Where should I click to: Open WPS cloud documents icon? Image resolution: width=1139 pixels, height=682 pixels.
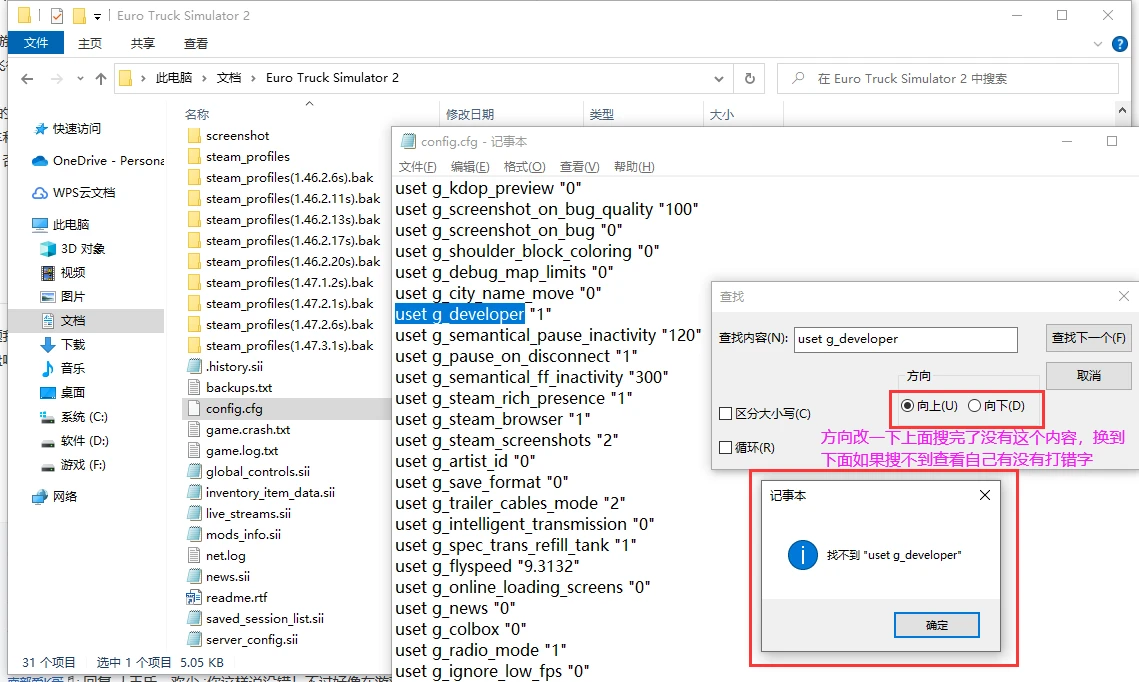pos(40,193)
